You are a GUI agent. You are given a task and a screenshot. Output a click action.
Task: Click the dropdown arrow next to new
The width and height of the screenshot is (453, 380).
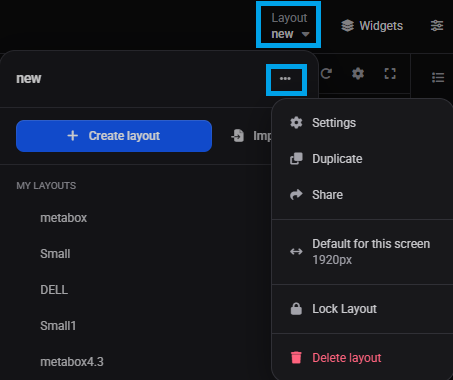305,34
